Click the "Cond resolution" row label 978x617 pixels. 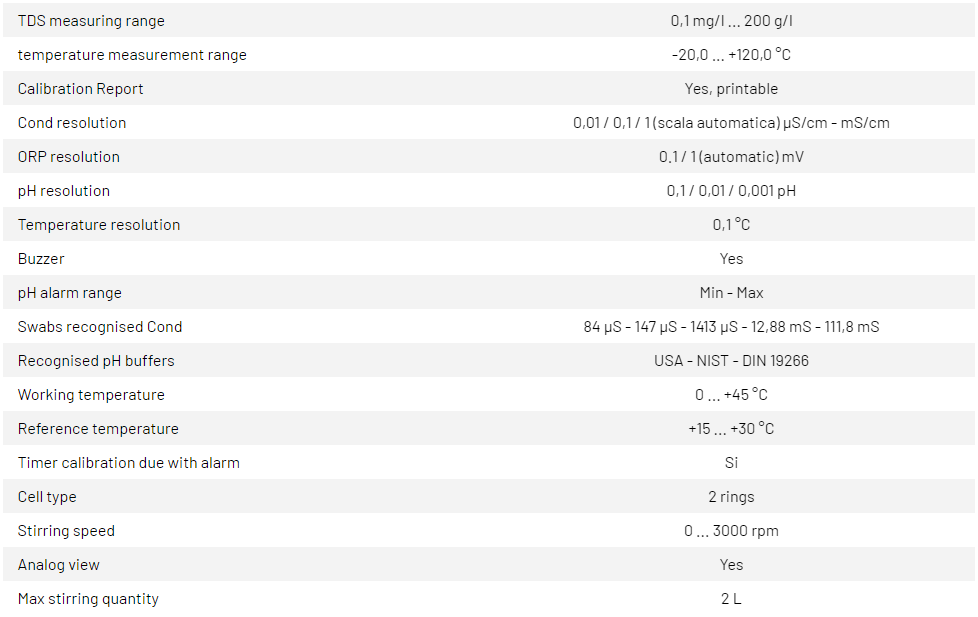click(x=72, y=123)
